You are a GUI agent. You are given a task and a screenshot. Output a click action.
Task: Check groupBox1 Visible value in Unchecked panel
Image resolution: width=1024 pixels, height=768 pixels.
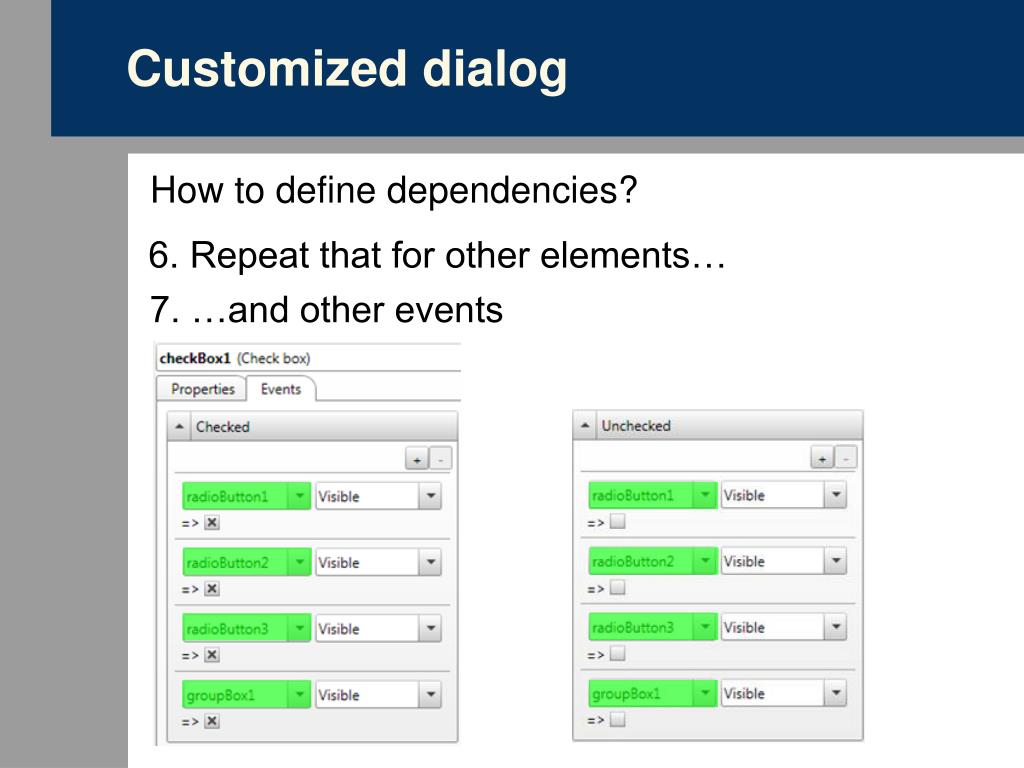(617, 720)
